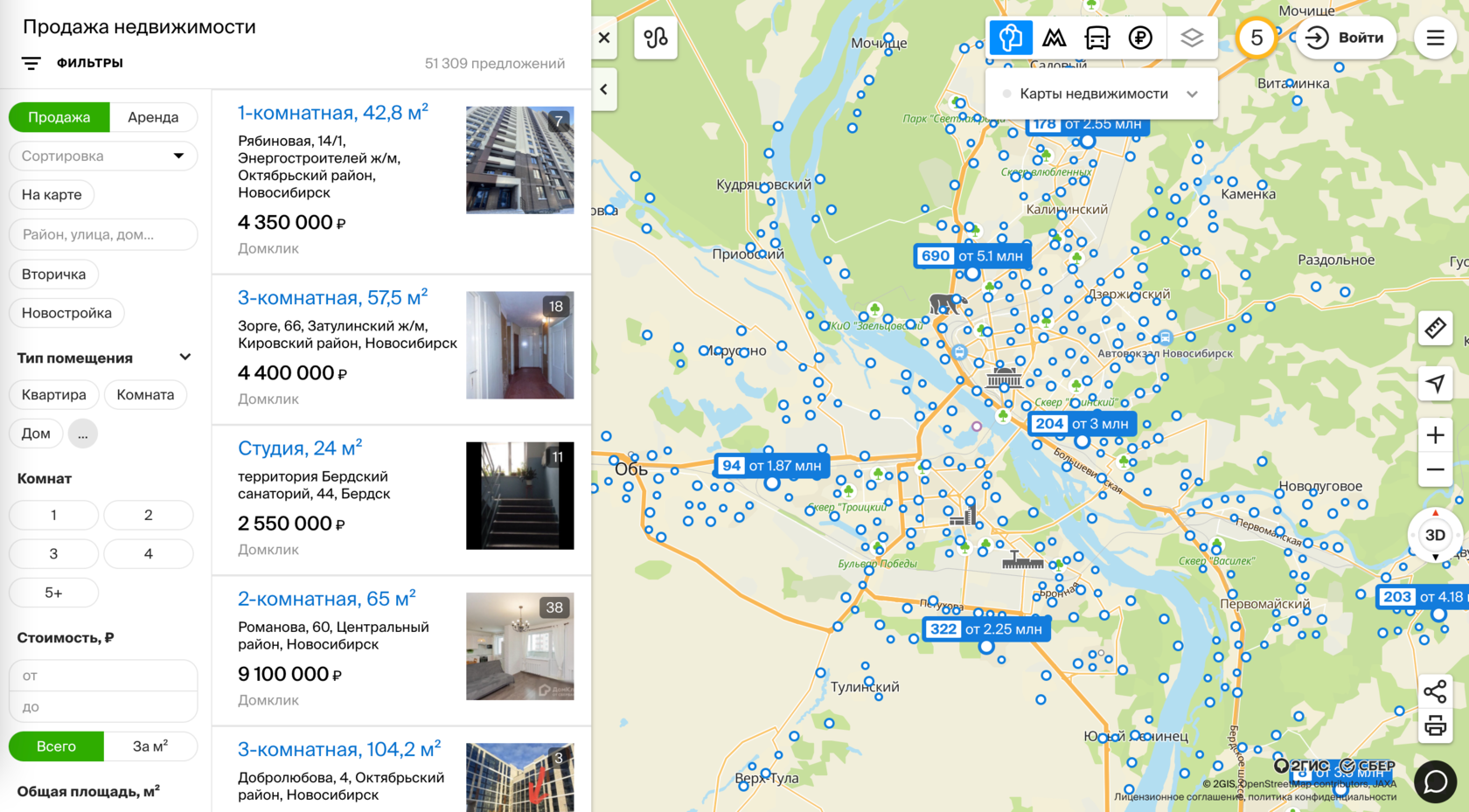Click the Войти login button
The image size is (1469, 812).
pos(1346,38)
